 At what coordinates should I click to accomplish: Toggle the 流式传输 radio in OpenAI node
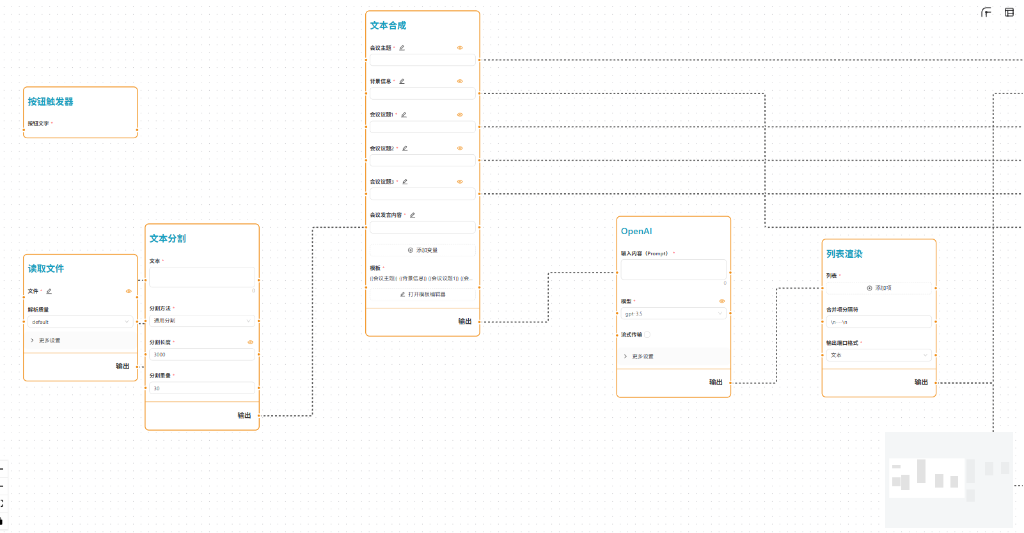(648, 334)
